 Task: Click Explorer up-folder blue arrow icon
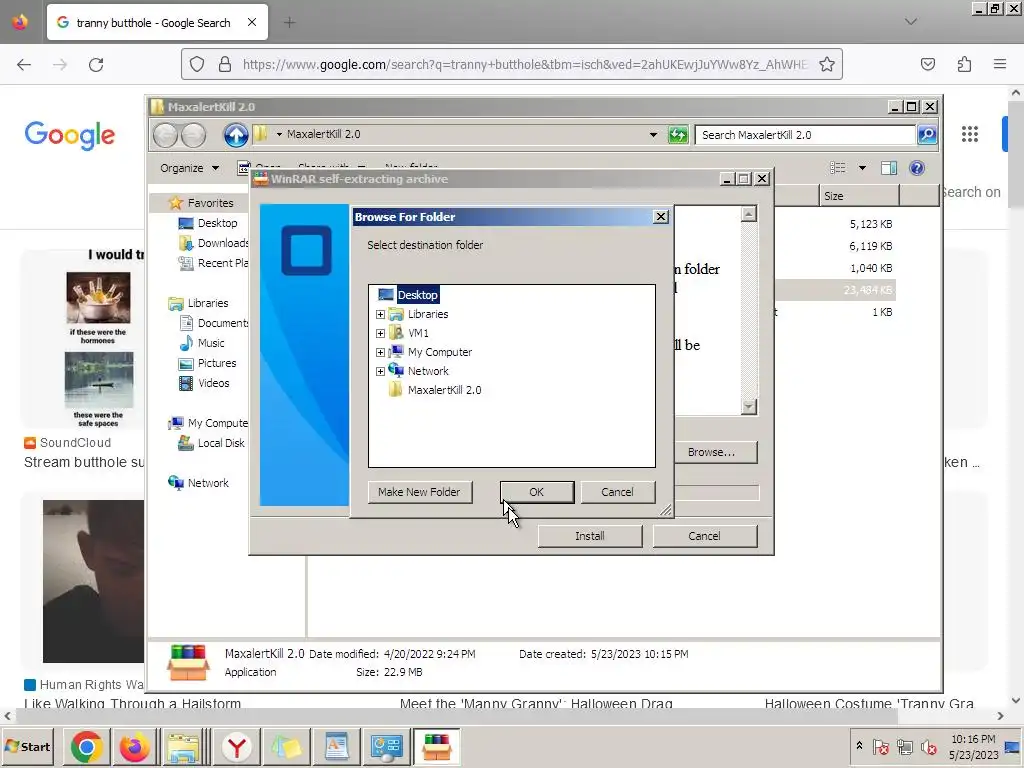pos(236,135)
